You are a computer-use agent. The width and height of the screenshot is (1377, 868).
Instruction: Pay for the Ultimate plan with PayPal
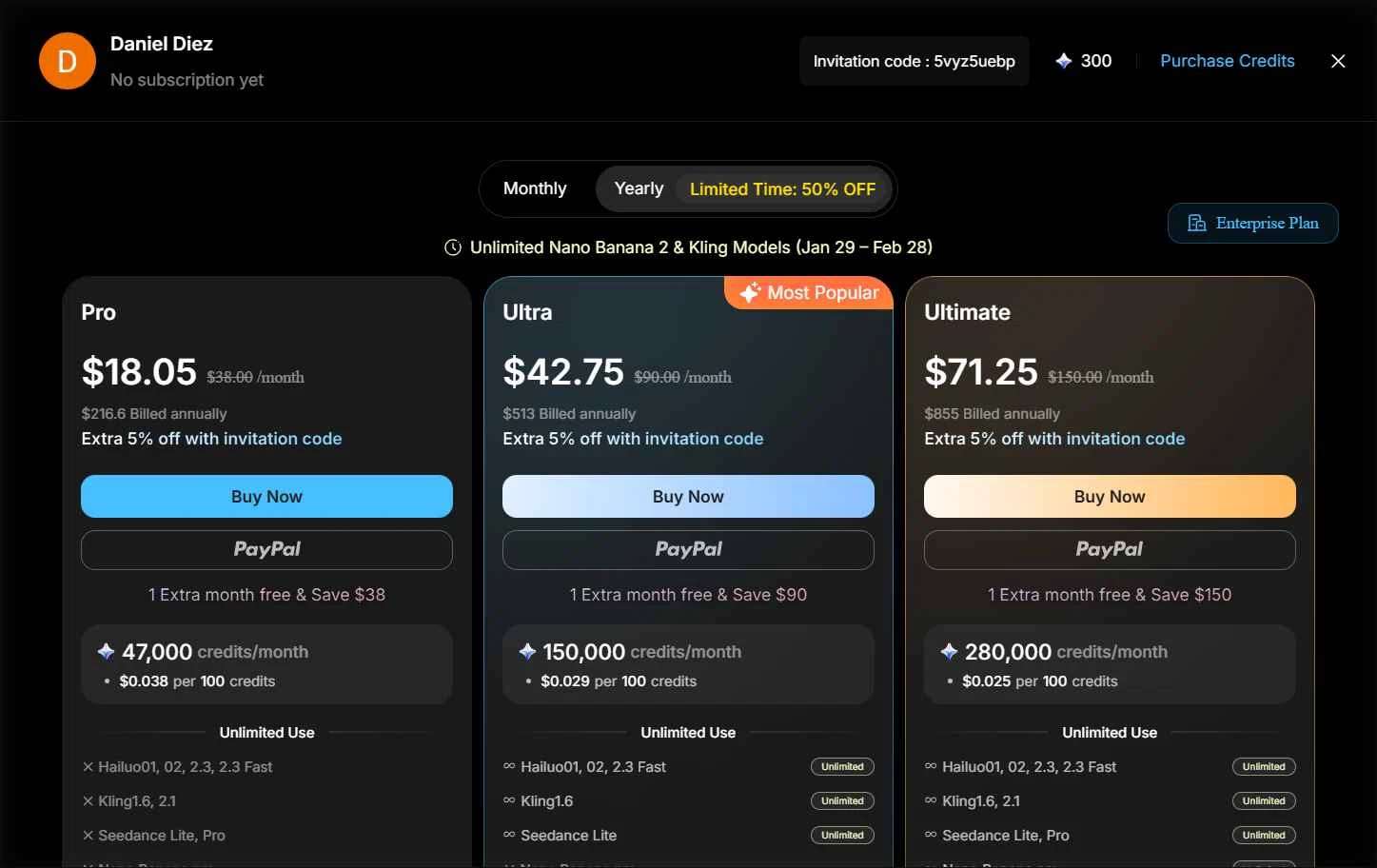(1110, 550)
